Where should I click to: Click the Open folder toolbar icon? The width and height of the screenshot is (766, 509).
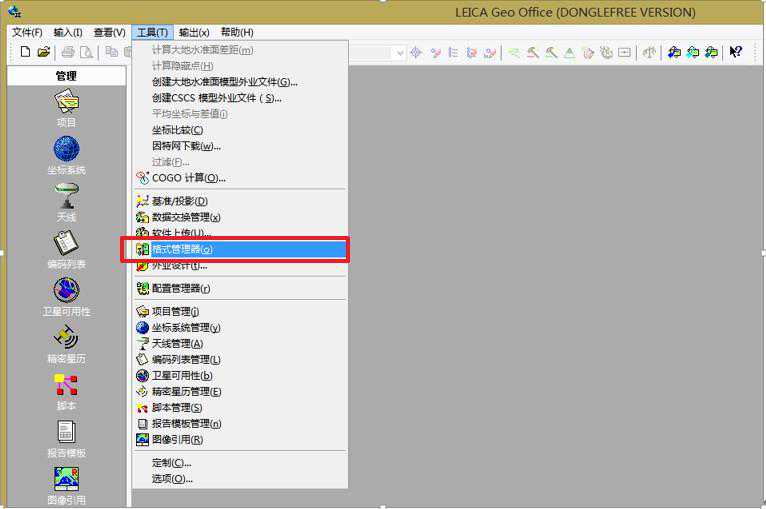point(43,51)
